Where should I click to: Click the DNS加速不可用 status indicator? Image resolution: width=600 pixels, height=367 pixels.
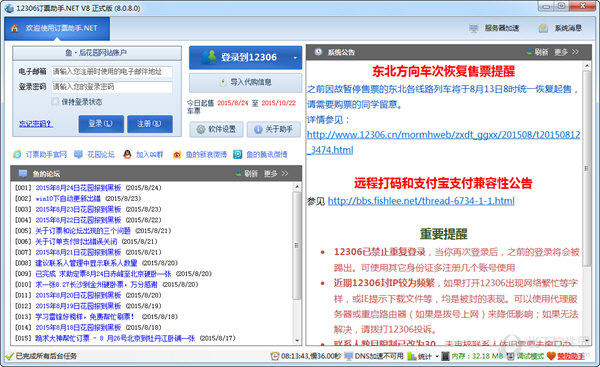[374, 356]
